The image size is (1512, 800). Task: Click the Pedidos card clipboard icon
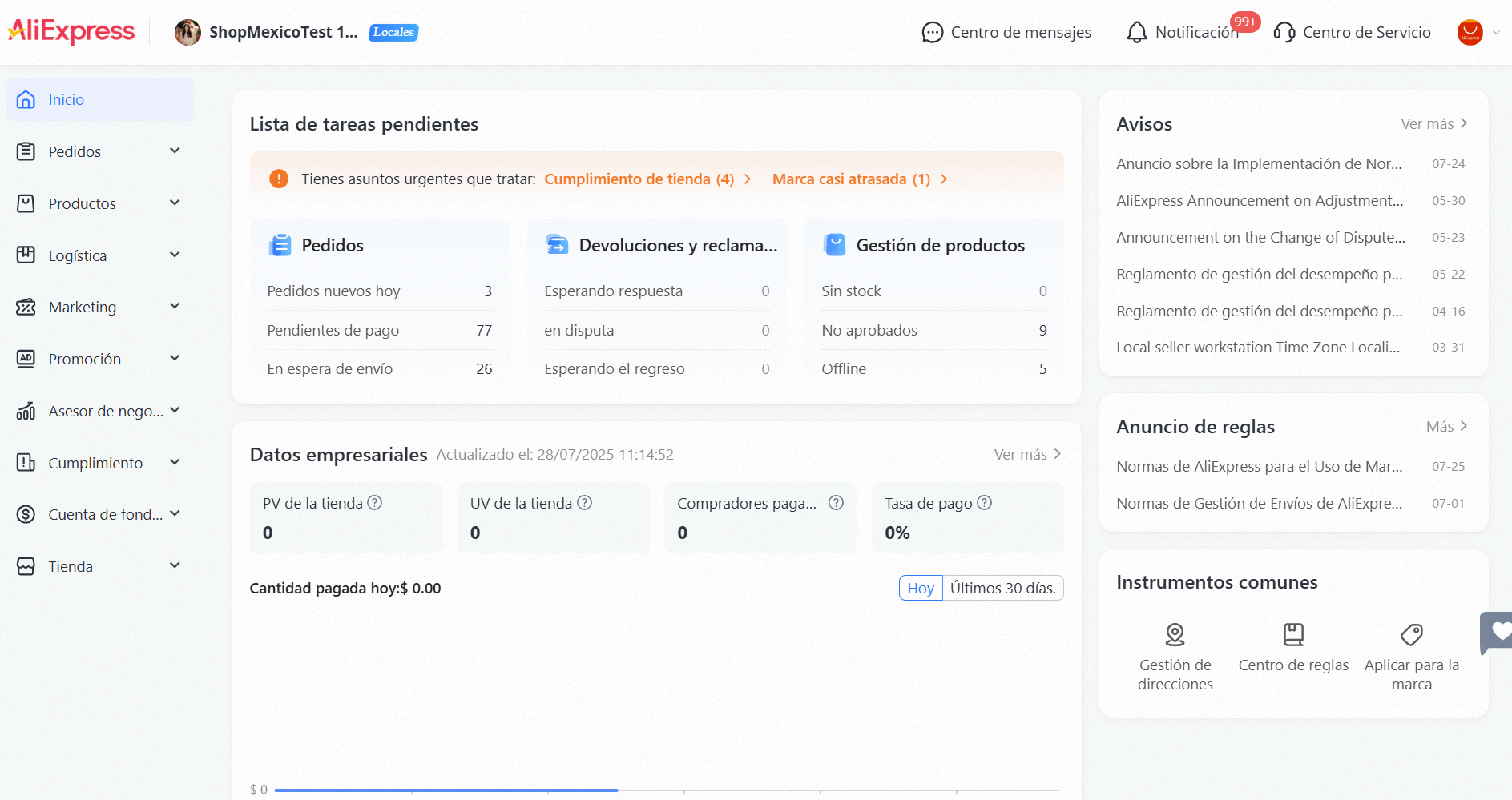pyautogui.click(x=280, y=245)
